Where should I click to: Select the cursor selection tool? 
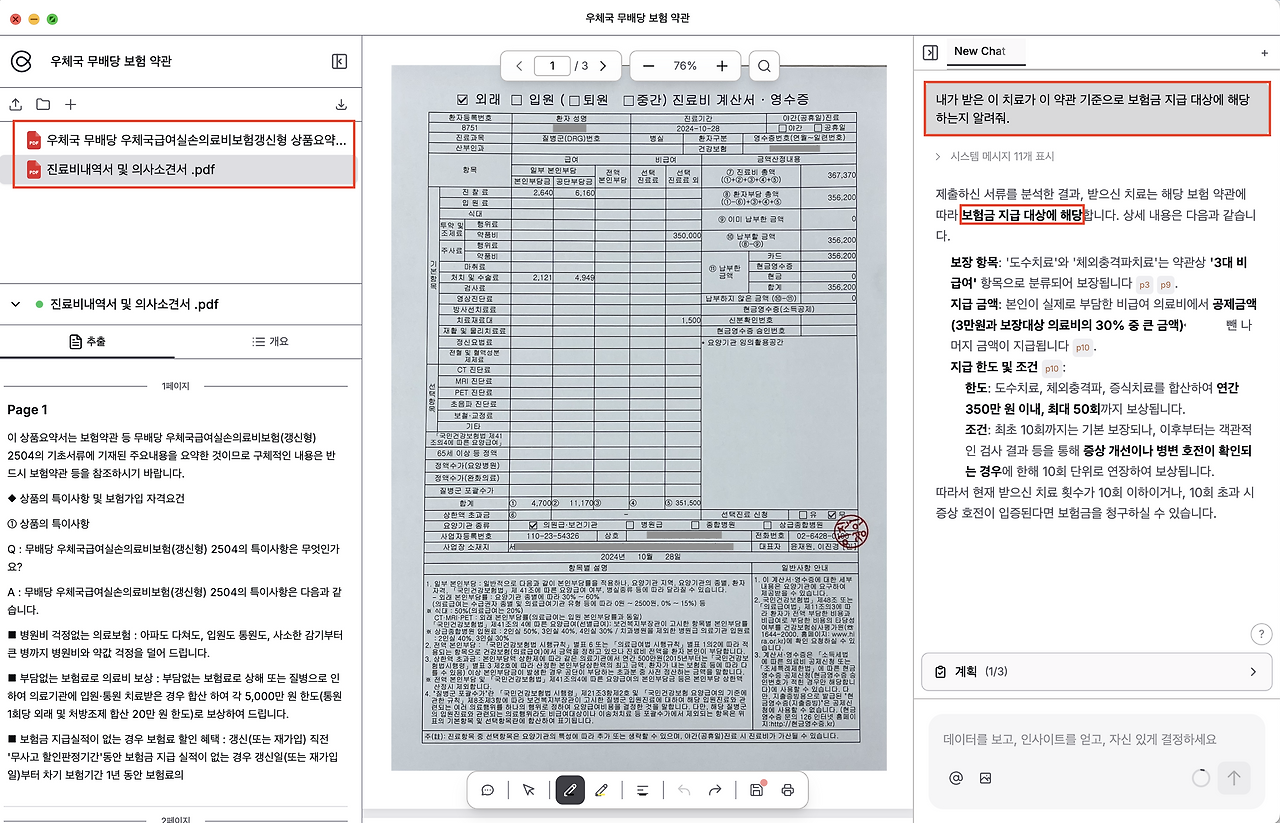click(x=528, y=790)
